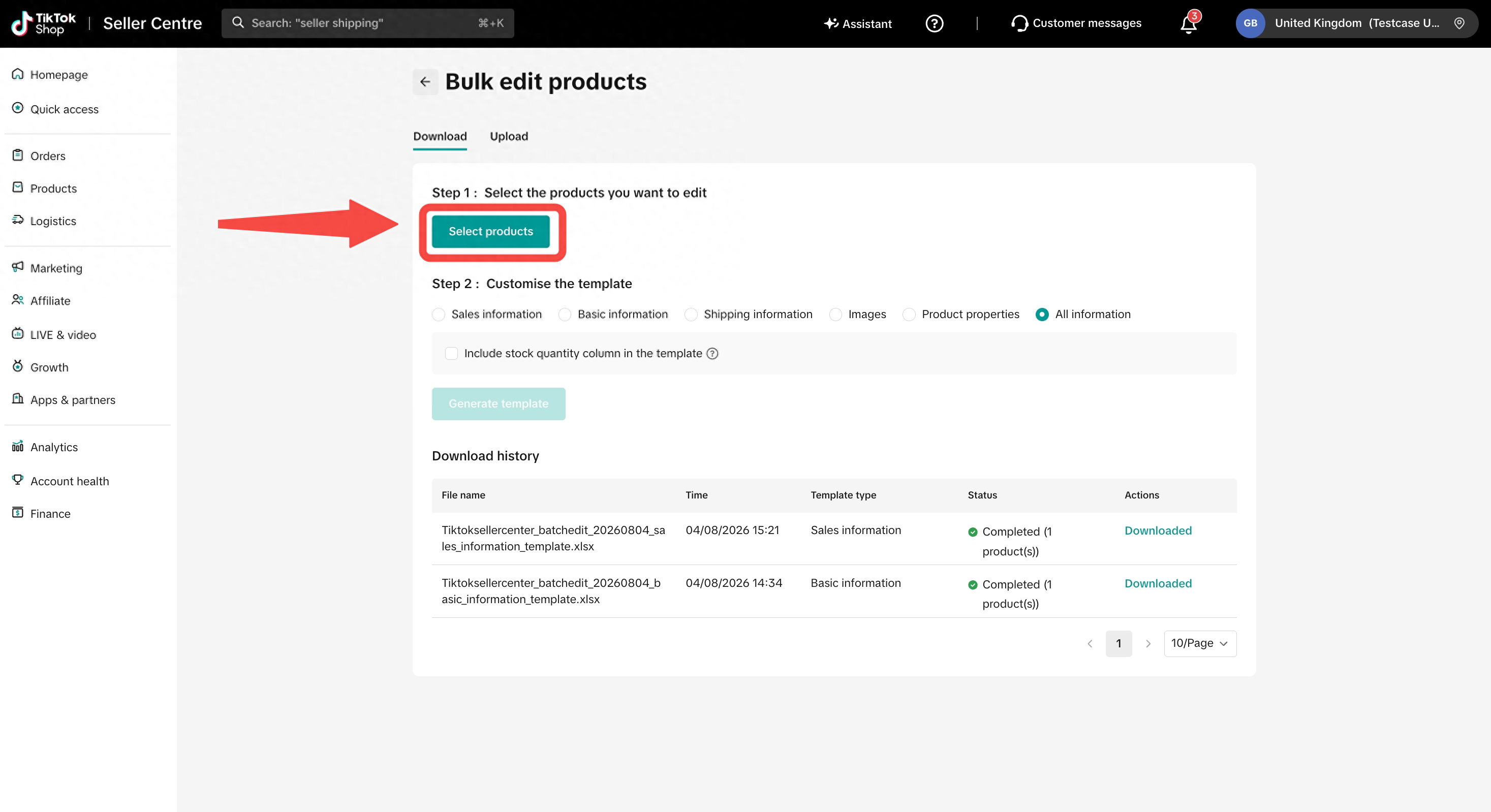Click the Orders clipboard icon
Screen dimensions: 1491x812
point(18,155)
